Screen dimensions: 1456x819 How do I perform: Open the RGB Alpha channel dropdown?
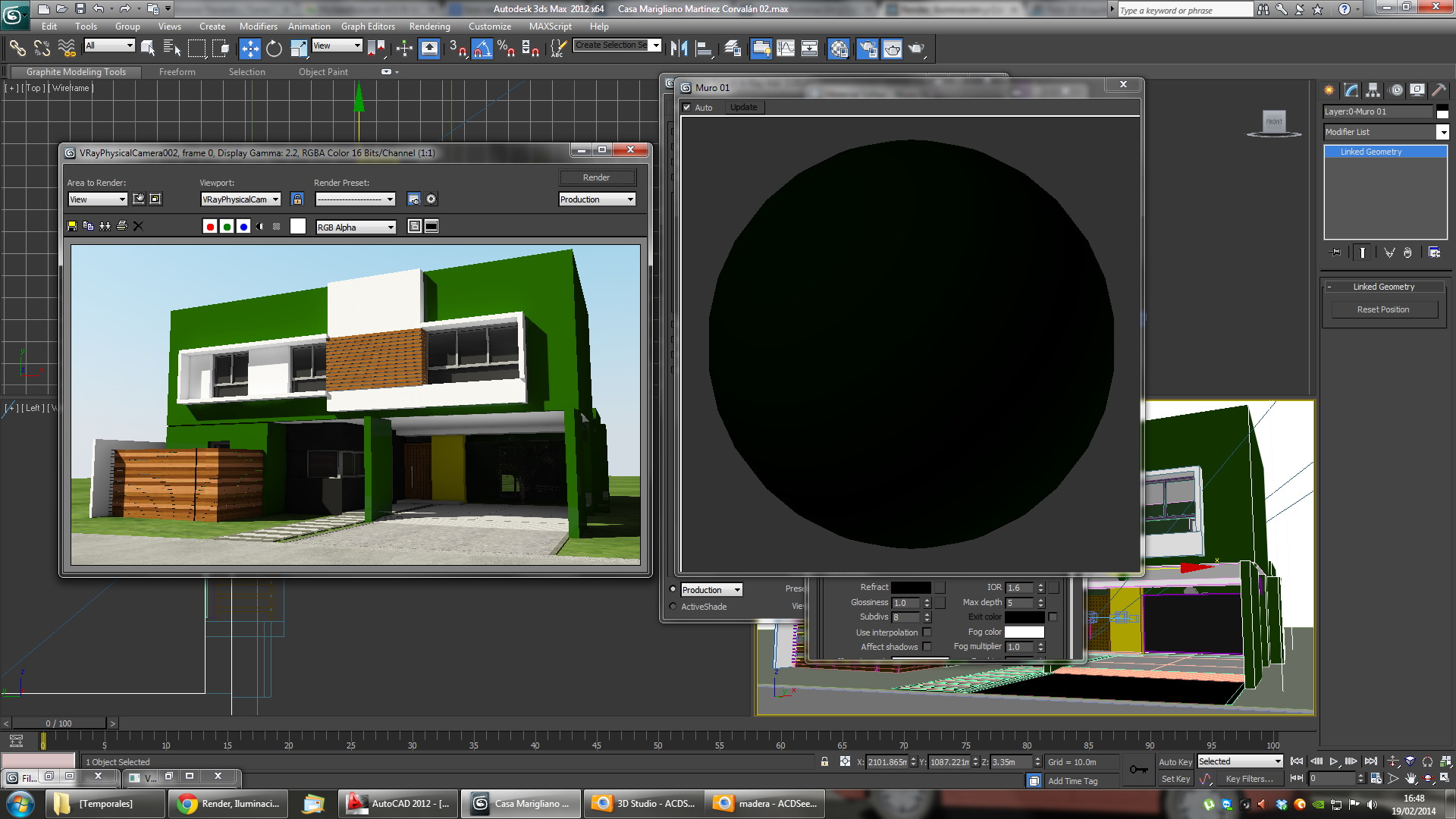(x=356, y=227)
